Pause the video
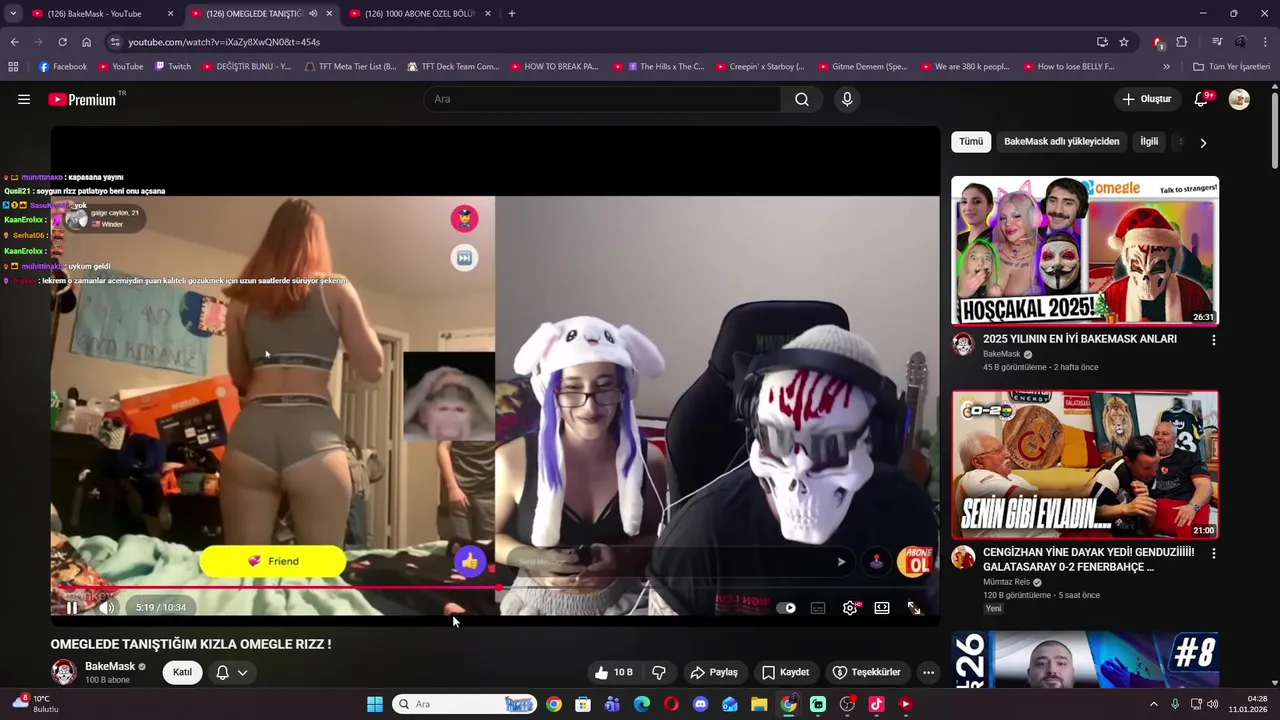 pos(72,607)
